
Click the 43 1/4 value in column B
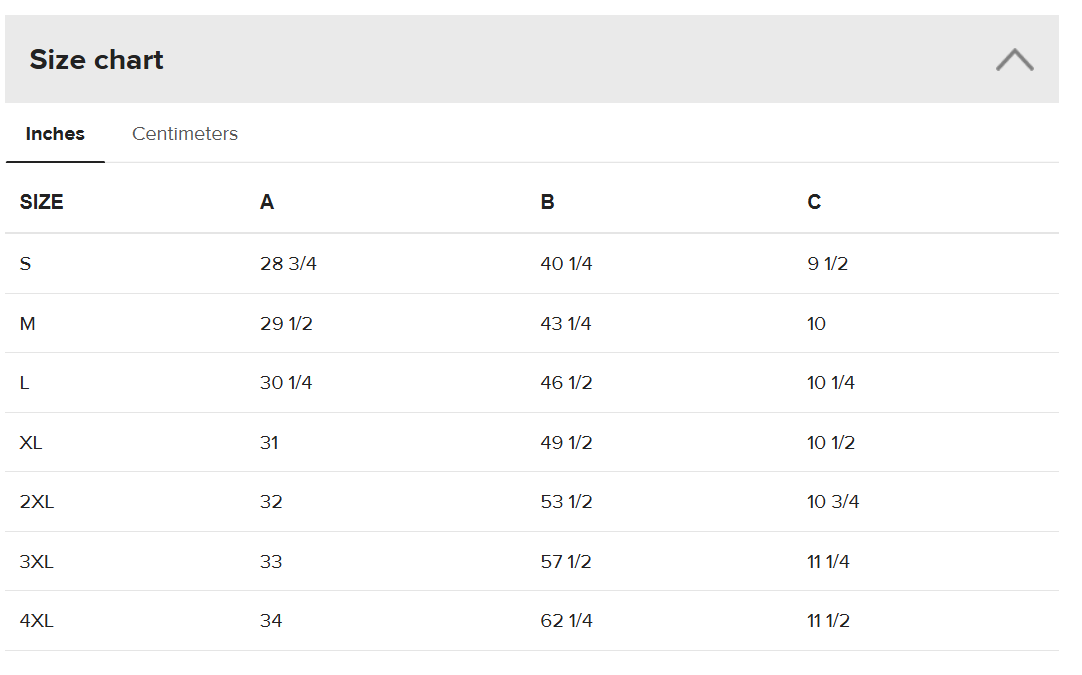point(566,324)
